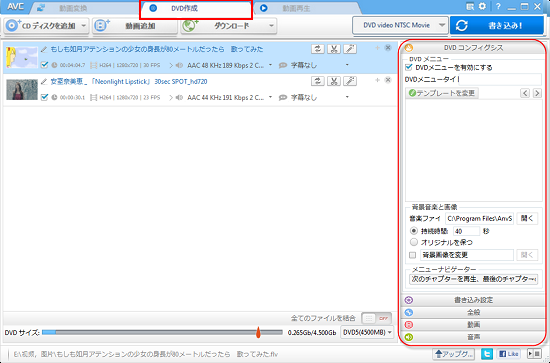Expand the ダウンロード dropdown arrow
Viewport: 550px width, 363px height.
click(271, 26)
